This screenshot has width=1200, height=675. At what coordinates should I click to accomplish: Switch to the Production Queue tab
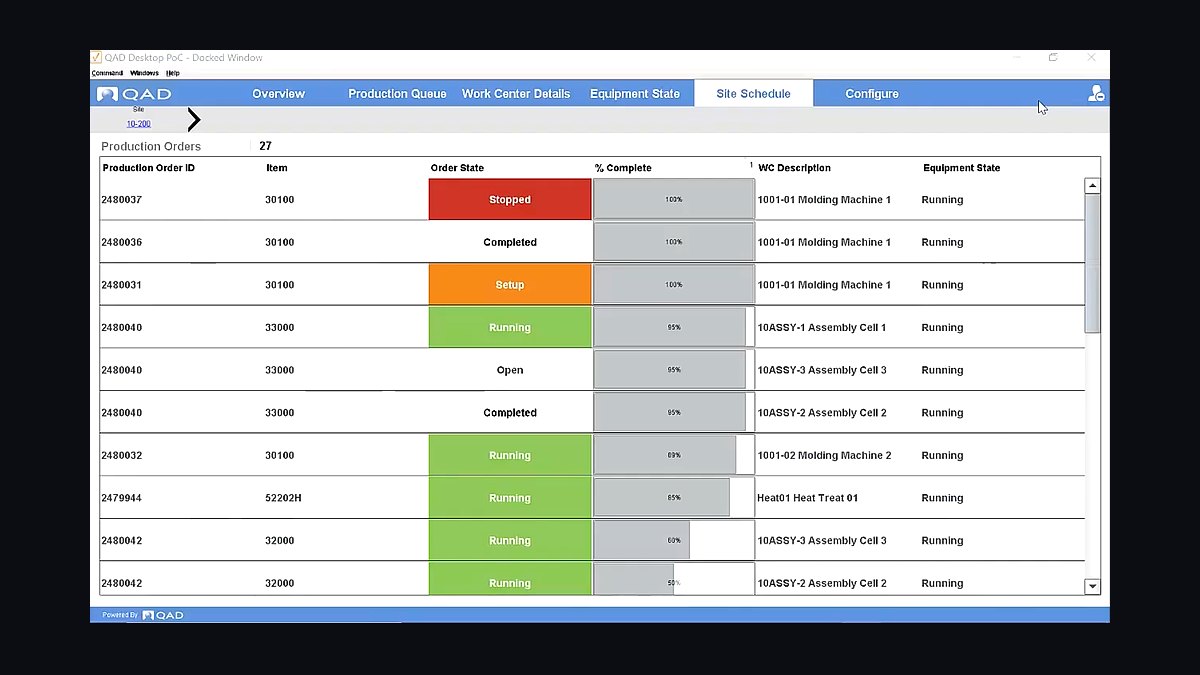point(397,94)
